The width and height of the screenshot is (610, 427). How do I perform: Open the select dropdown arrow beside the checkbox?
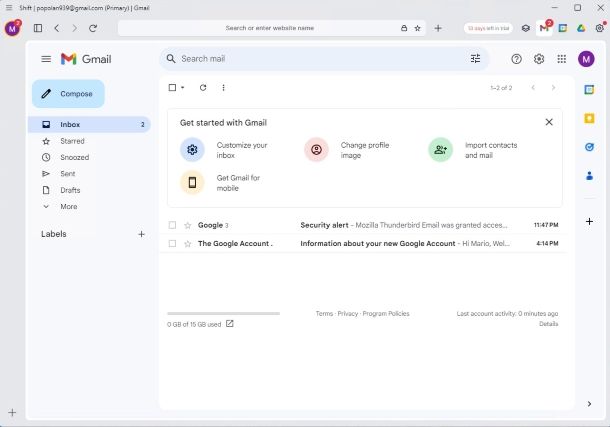click(x=182, y=88)
